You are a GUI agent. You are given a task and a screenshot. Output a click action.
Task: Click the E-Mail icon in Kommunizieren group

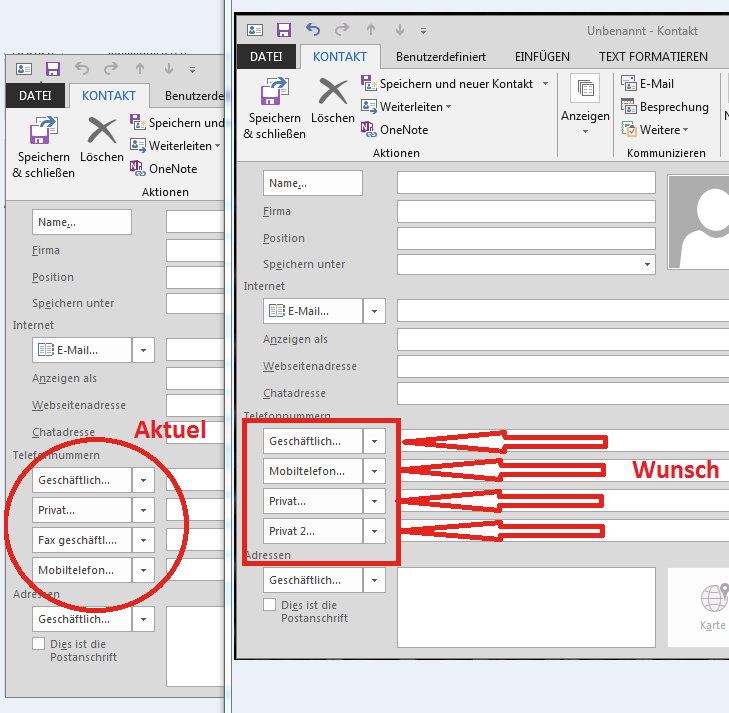click(629, 84)
